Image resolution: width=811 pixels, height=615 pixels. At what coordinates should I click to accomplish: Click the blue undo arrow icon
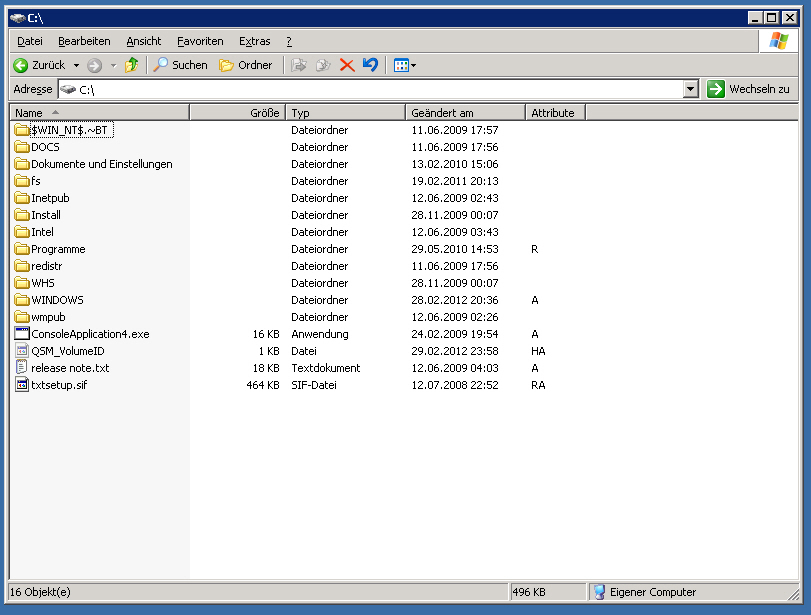(x=370, y=65)
